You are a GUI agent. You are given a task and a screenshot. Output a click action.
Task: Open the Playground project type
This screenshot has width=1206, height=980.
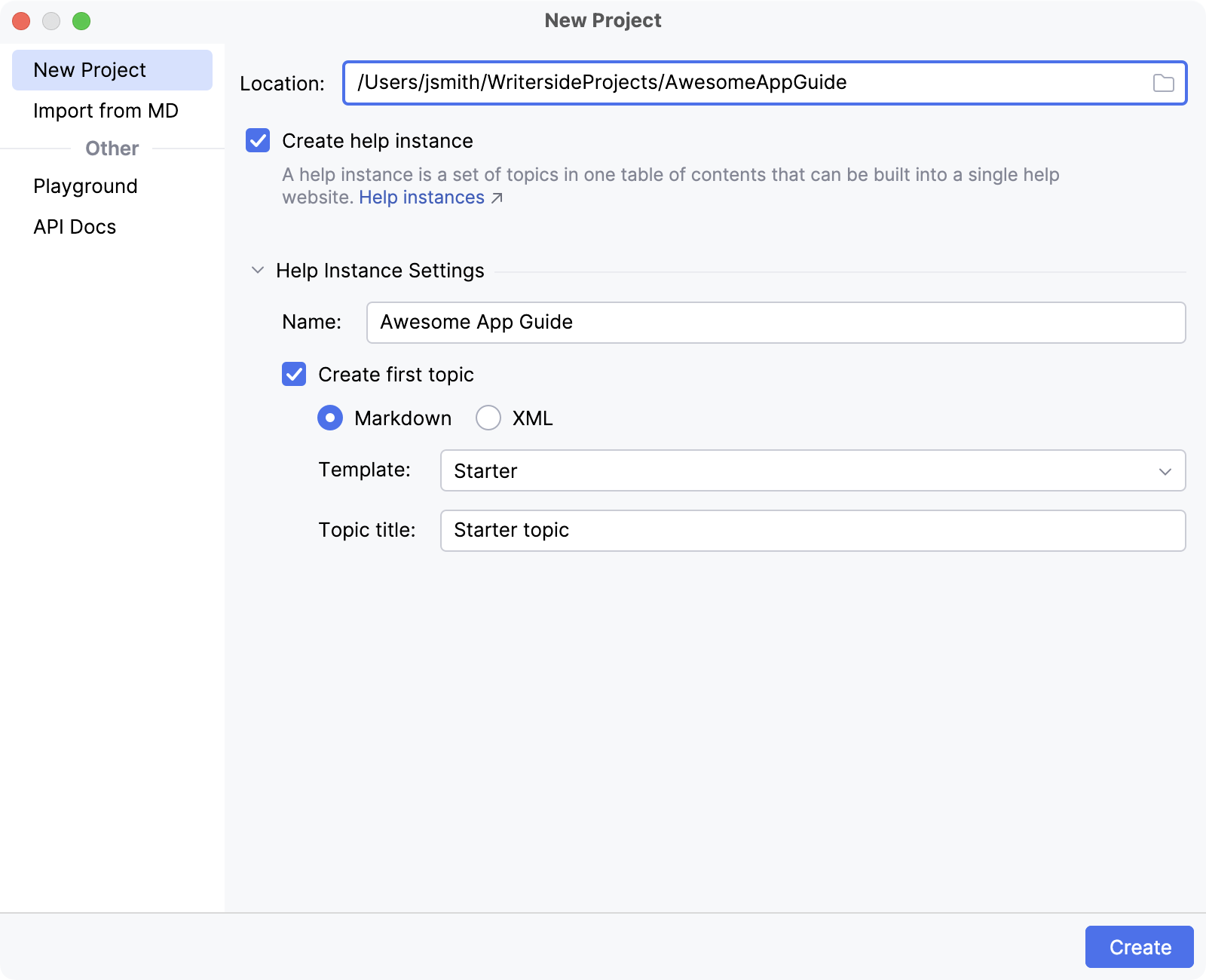tap(86, 186)
